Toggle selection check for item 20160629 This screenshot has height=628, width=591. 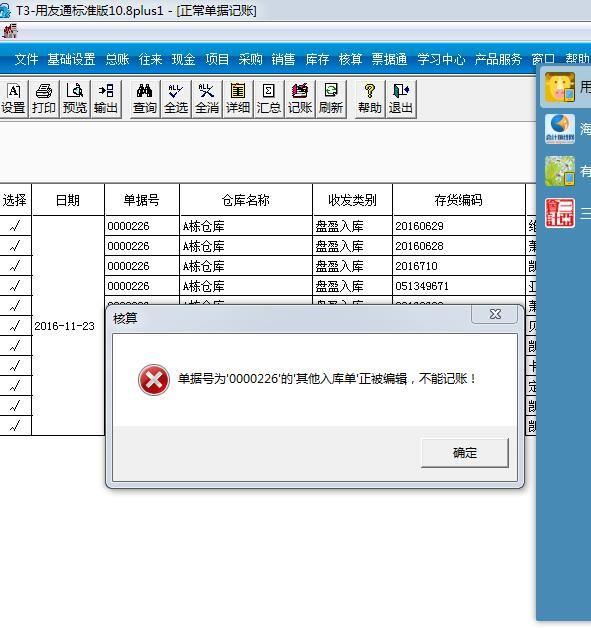(x=15, y=226)
